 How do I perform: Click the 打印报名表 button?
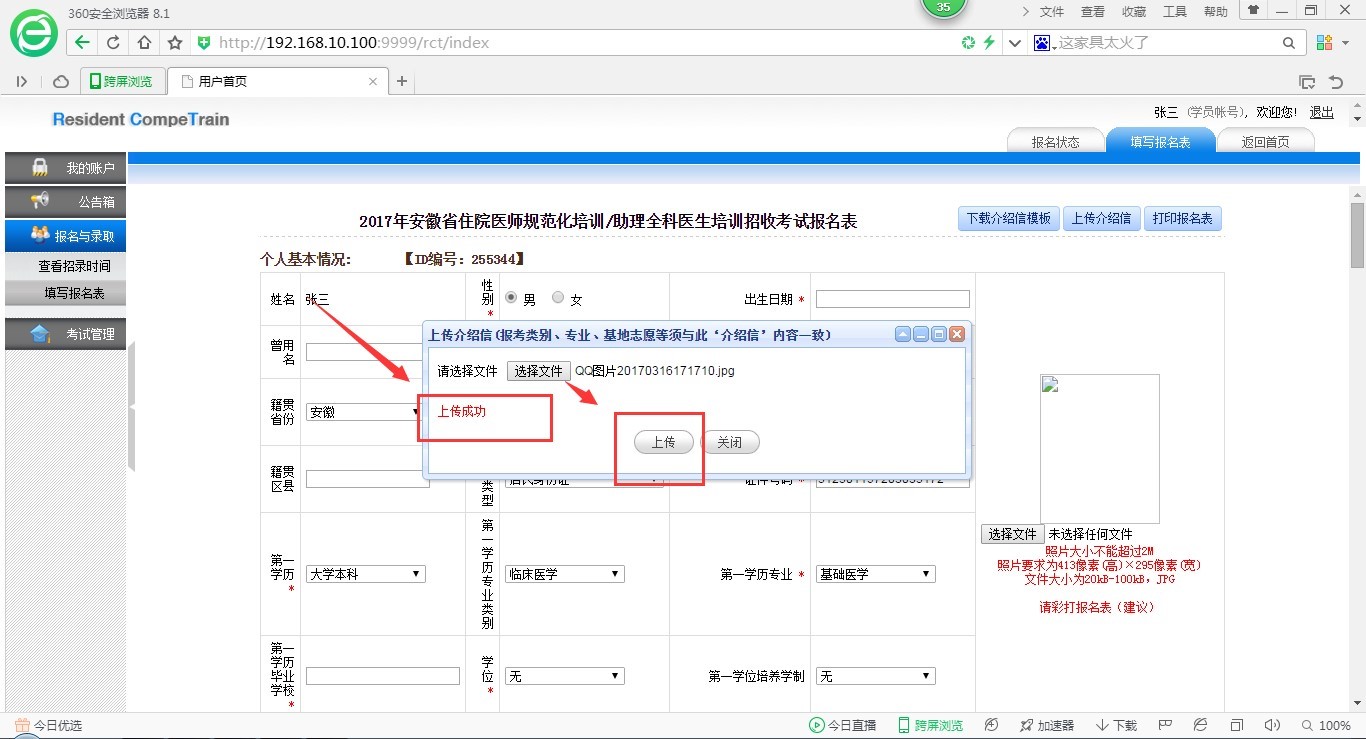point(1182,218)
